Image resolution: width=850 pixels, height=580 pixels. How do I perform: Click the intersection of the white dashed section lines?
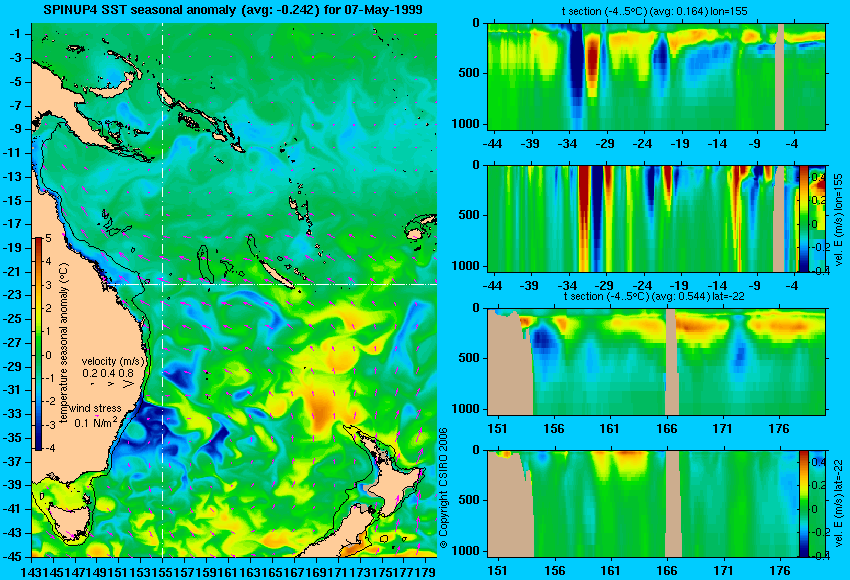point(162,284)
